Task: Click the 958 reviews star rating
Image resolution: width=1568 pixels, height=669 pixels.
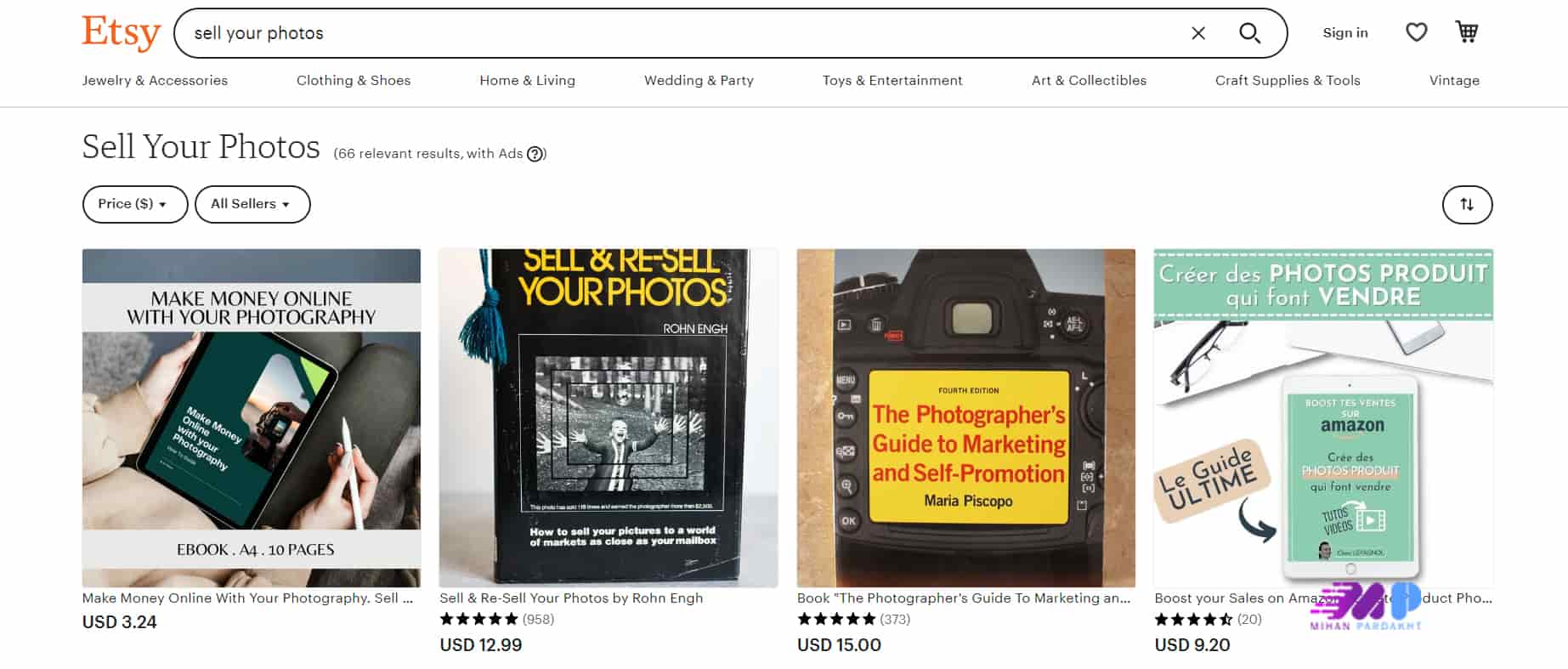Action: 496,620
